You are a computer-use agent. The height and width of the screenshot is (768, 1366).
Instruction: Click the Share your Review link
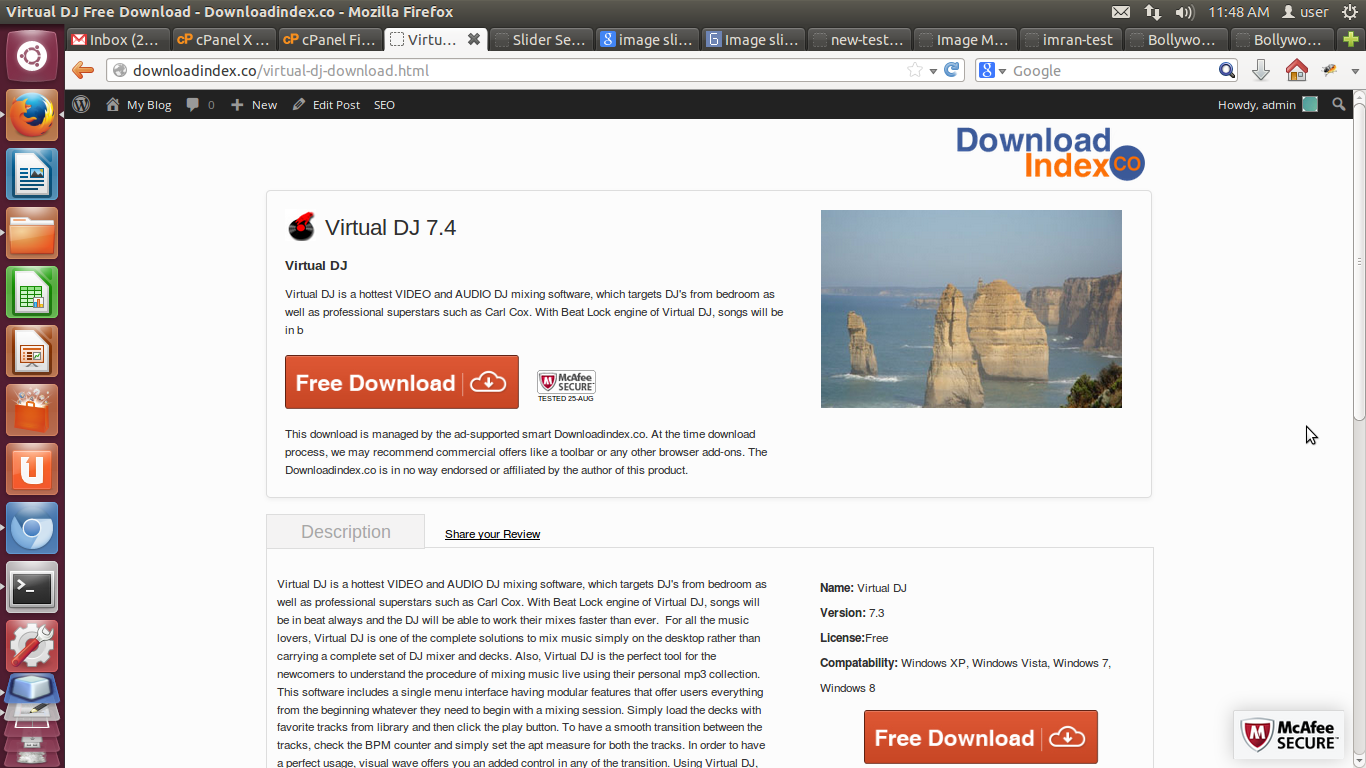point(492,534)
